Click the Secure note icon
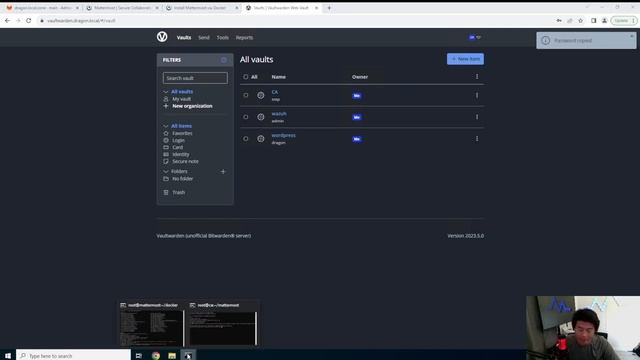 [x=166, y=162]
